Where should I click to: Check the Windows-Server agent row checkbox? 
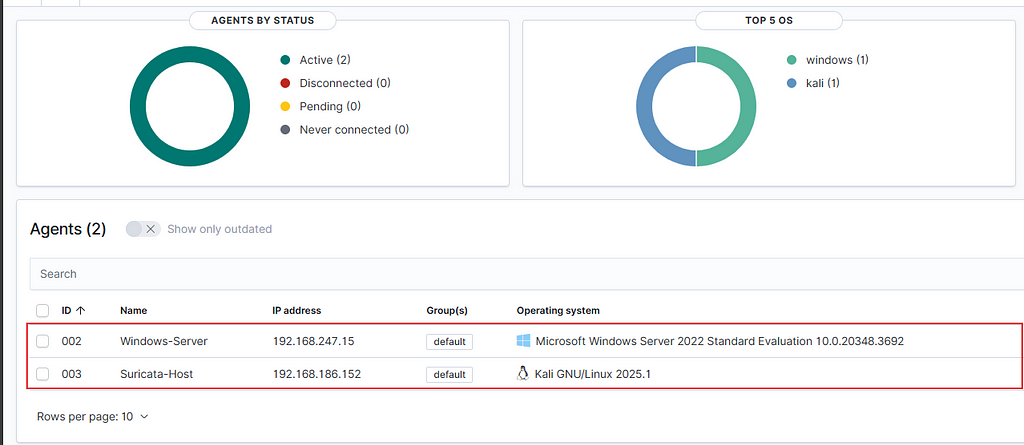42,340
